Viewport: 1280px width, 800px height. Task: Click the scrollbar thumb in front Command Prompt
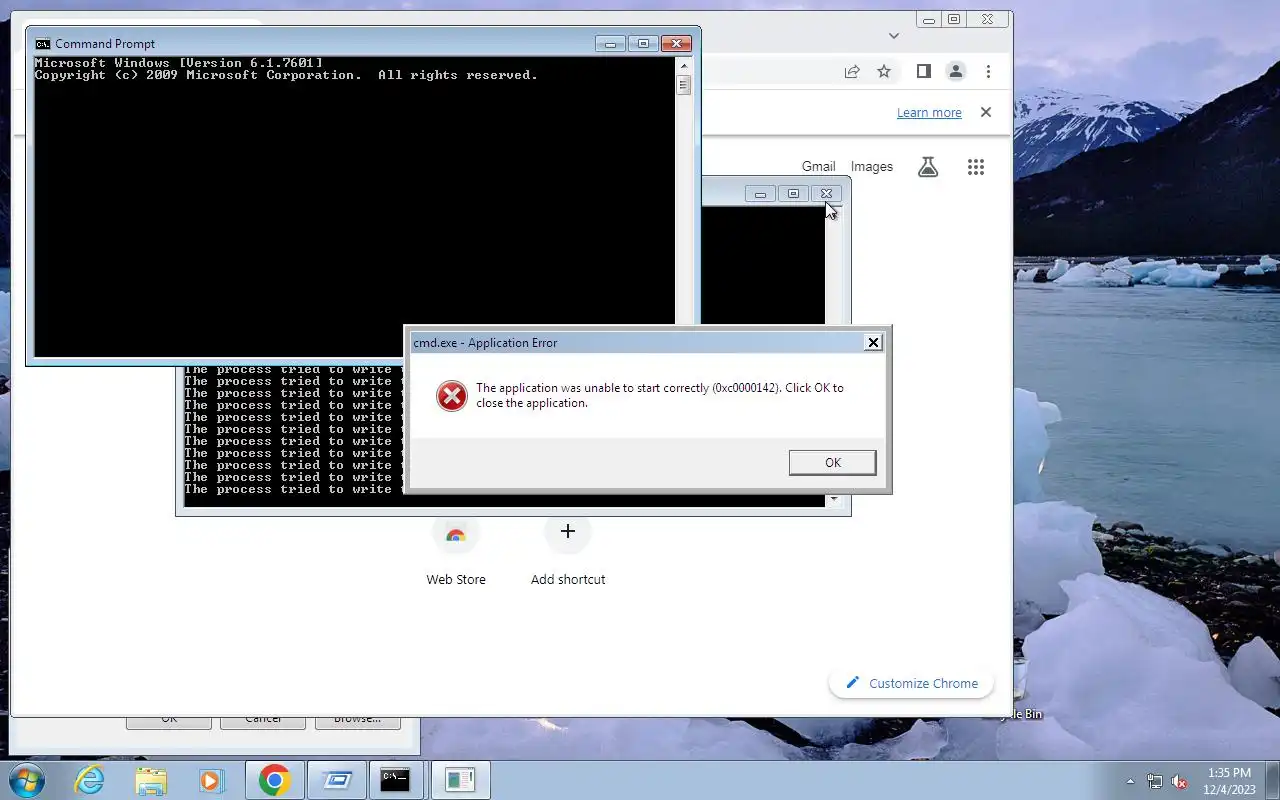click(684, 85)
